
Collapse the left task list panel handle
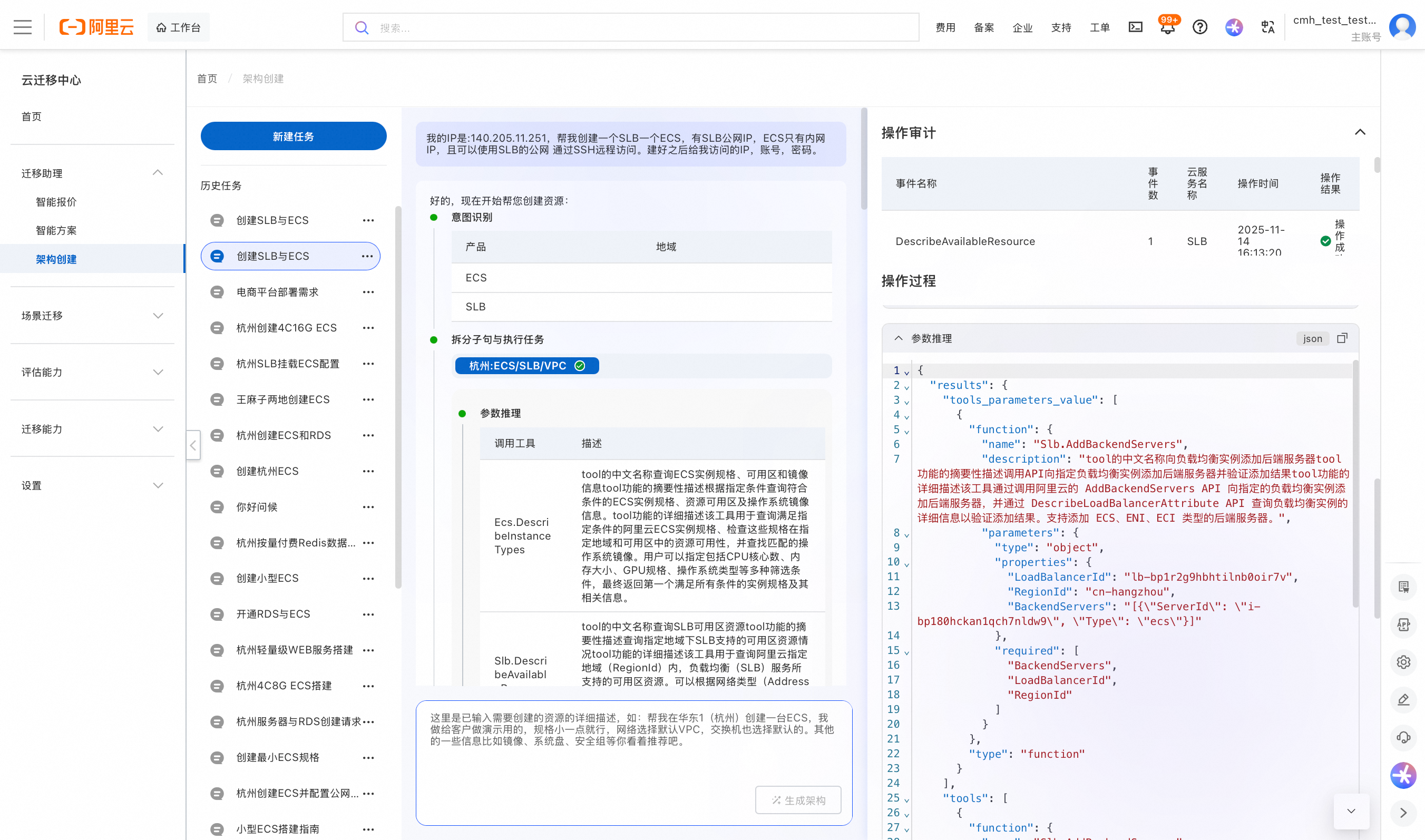tap(193, 445)
